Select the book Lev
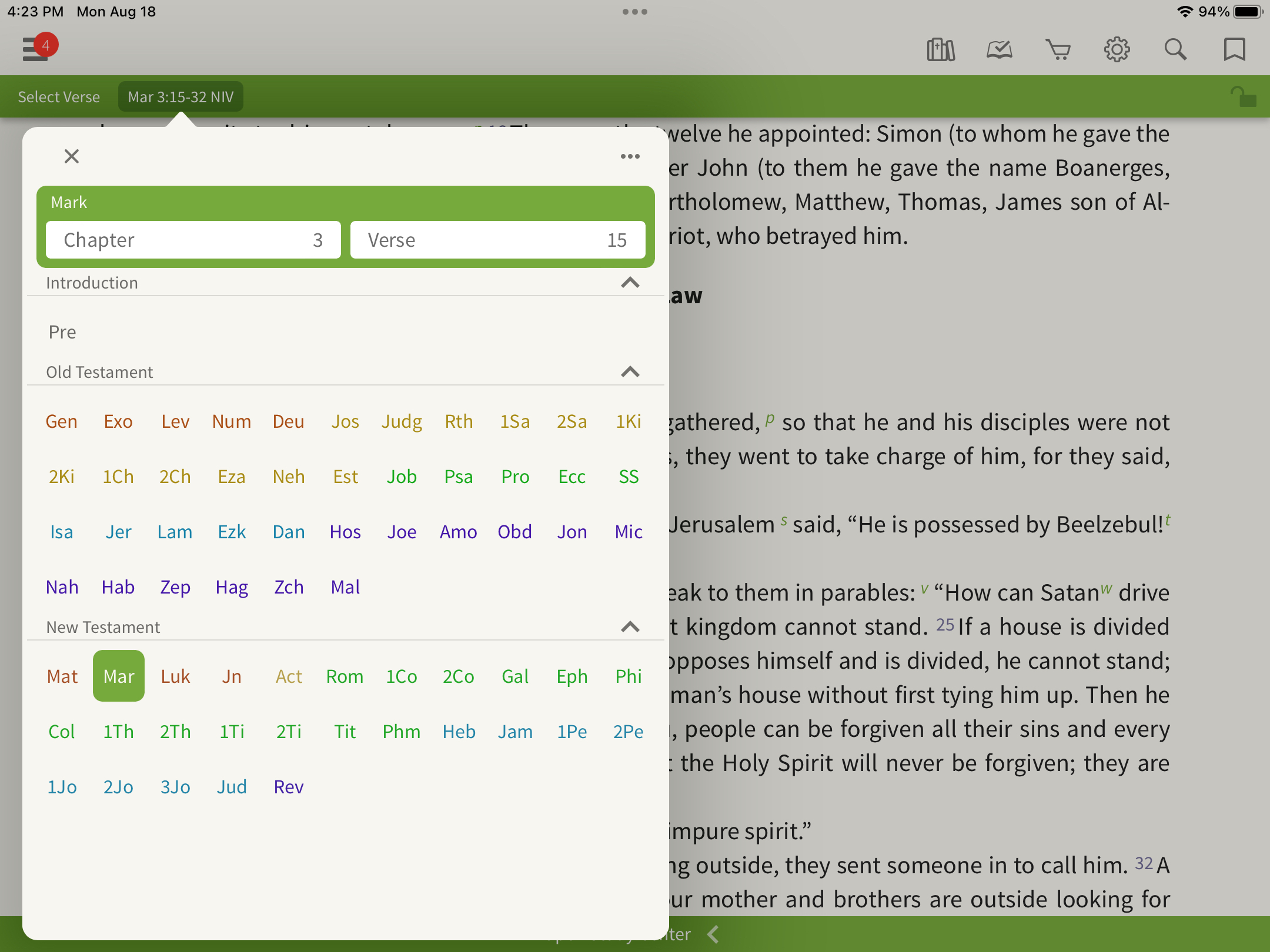1270x952 pixels. pos(175,421)
